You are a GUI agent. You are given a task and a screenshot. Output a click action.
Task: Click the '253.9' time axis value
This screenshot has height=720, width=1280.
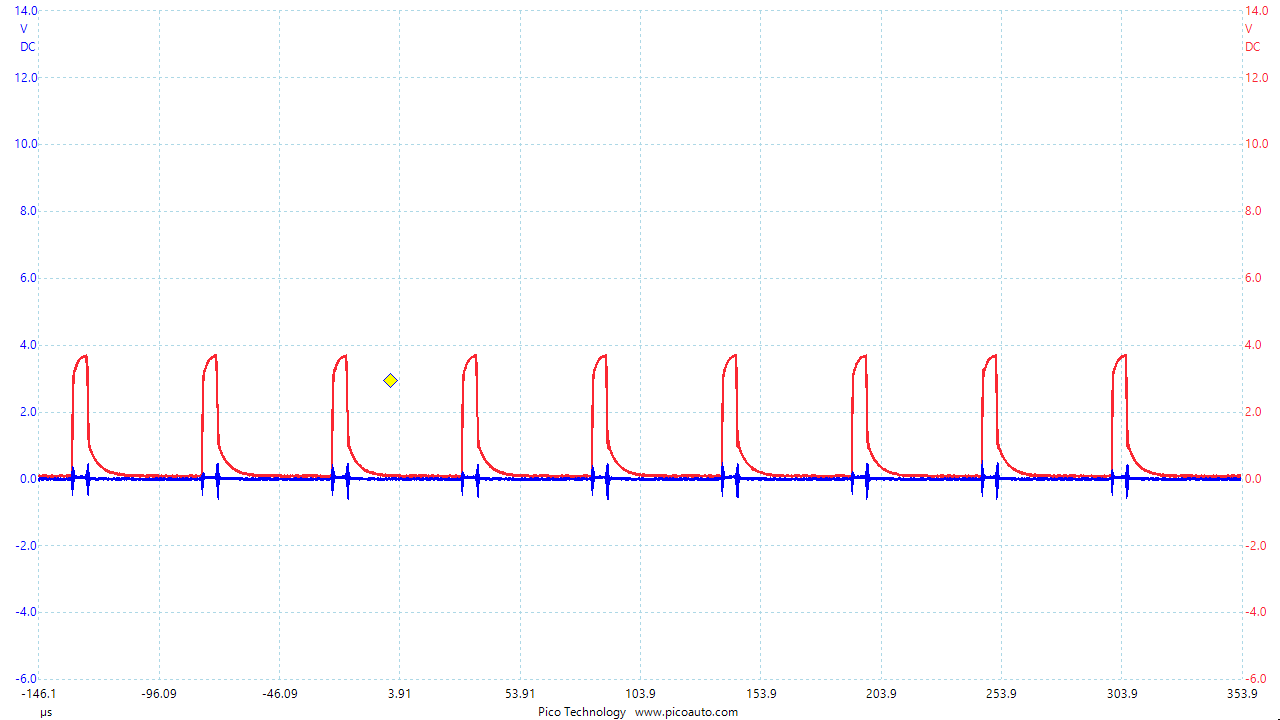1001,694
